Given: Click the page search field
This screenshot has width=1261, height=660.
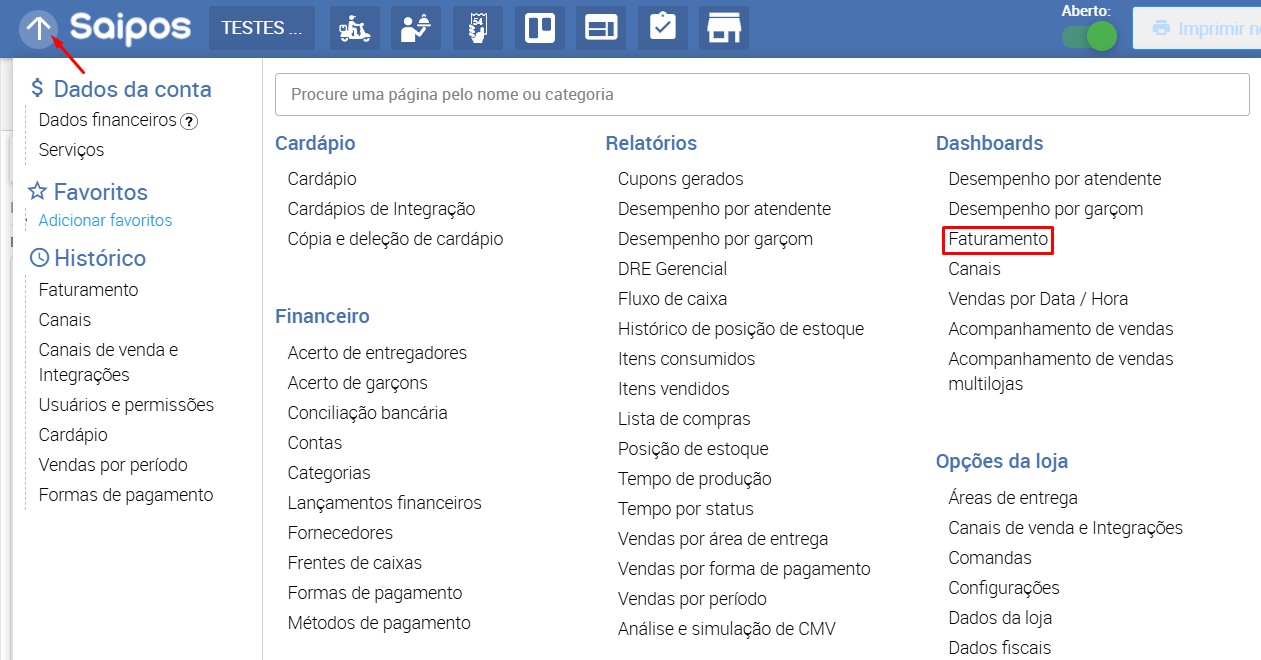Looking at the screenshot, I should point(762,95).
